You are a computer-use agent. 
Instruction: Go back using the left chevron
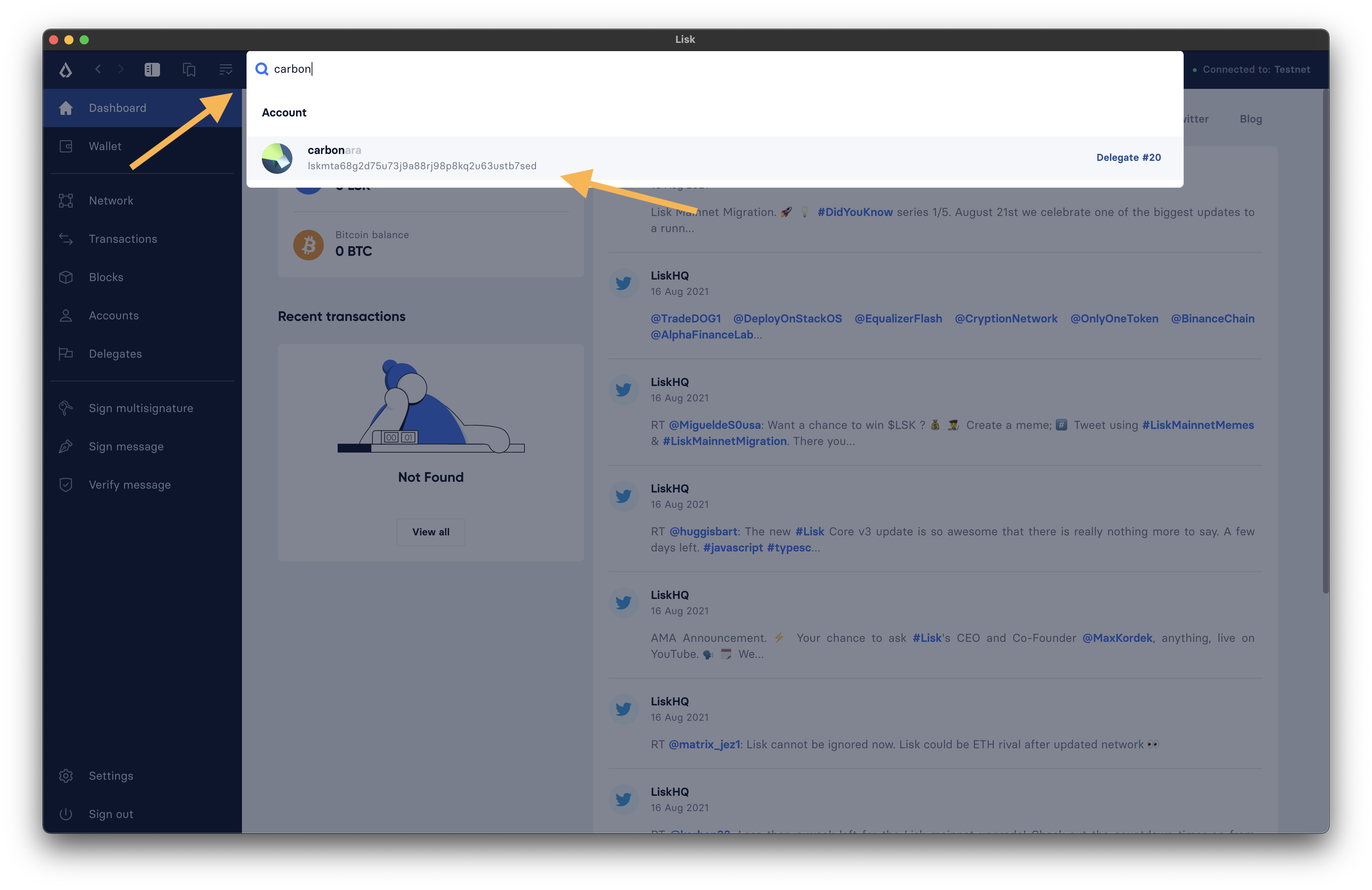[x=98, y=69]
